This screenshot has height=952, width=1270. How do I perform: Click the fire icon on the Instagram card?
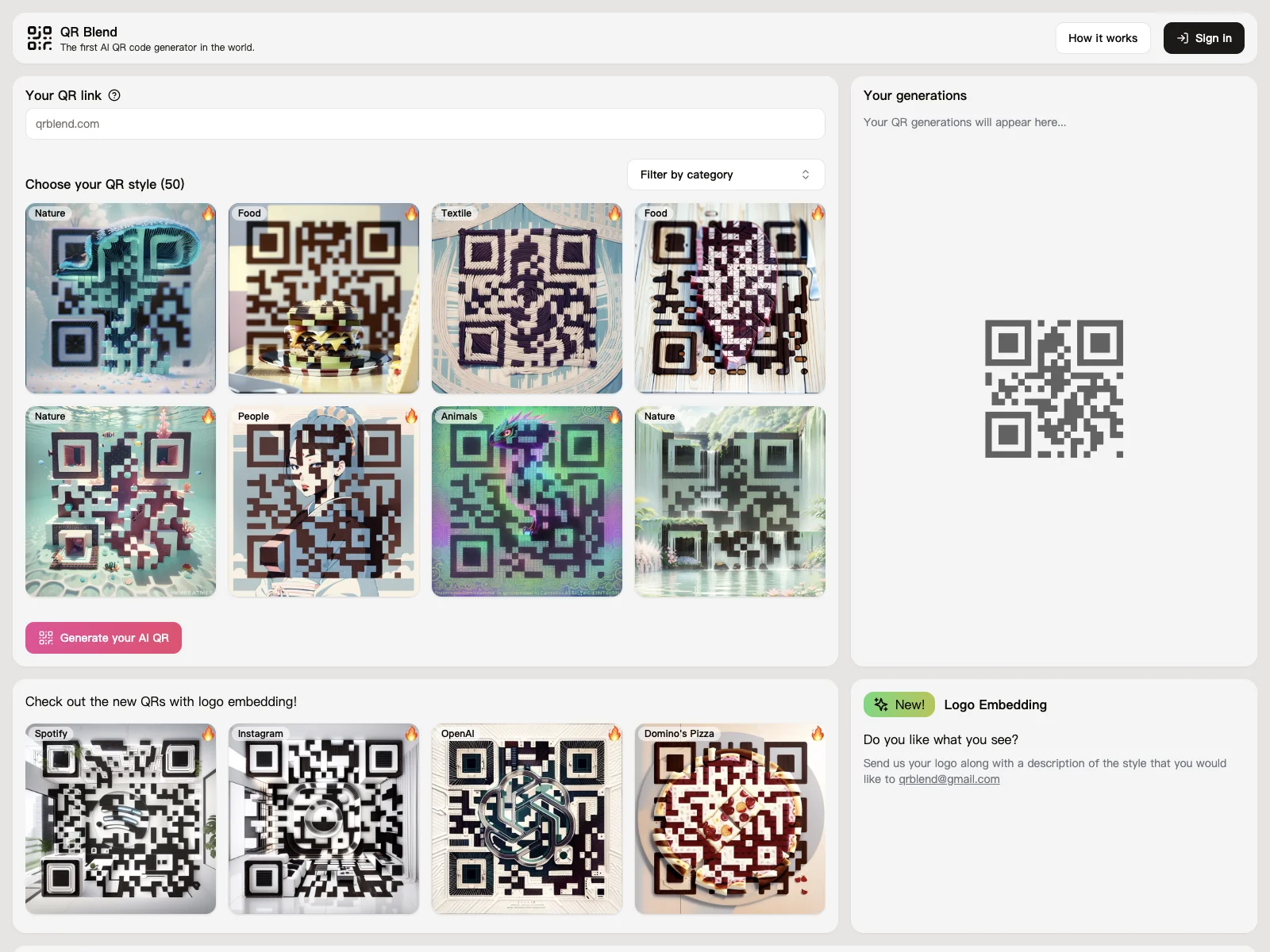click(x=411, y=733)
